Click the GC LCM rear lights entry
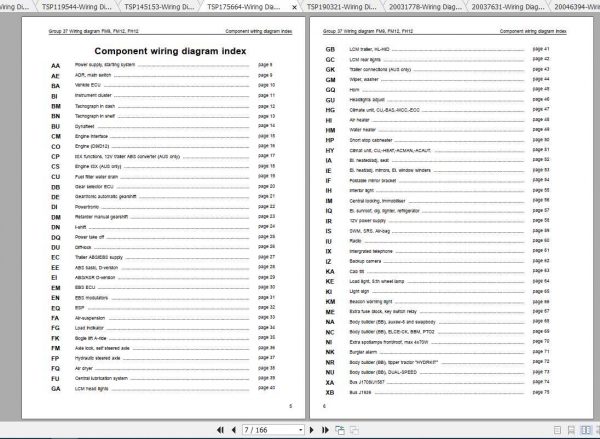Viewport: 600px width, 439px height. [437, 59]
